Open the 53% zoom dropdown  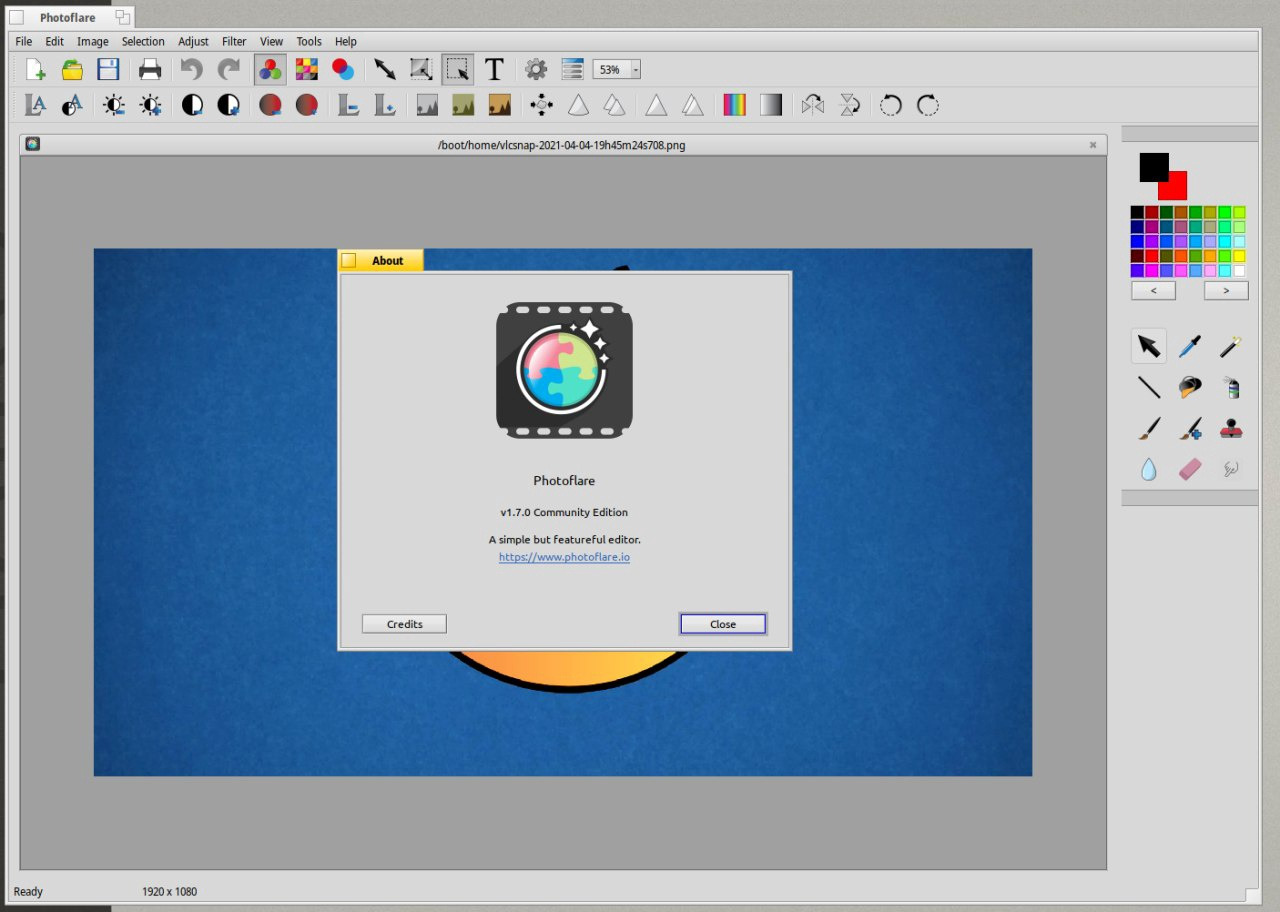point(635,70)
